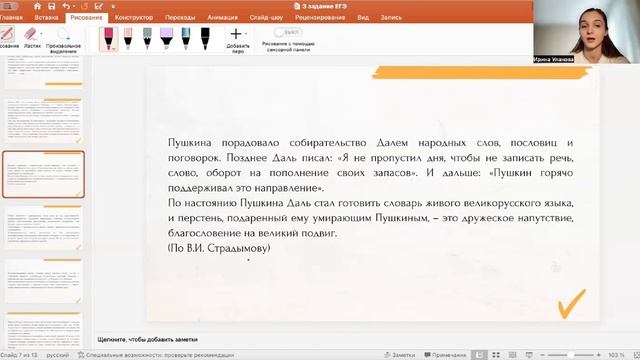Screen dimensions: 640x360
Task: Open the Слайд-шоу tab
Action: [266, 18]
